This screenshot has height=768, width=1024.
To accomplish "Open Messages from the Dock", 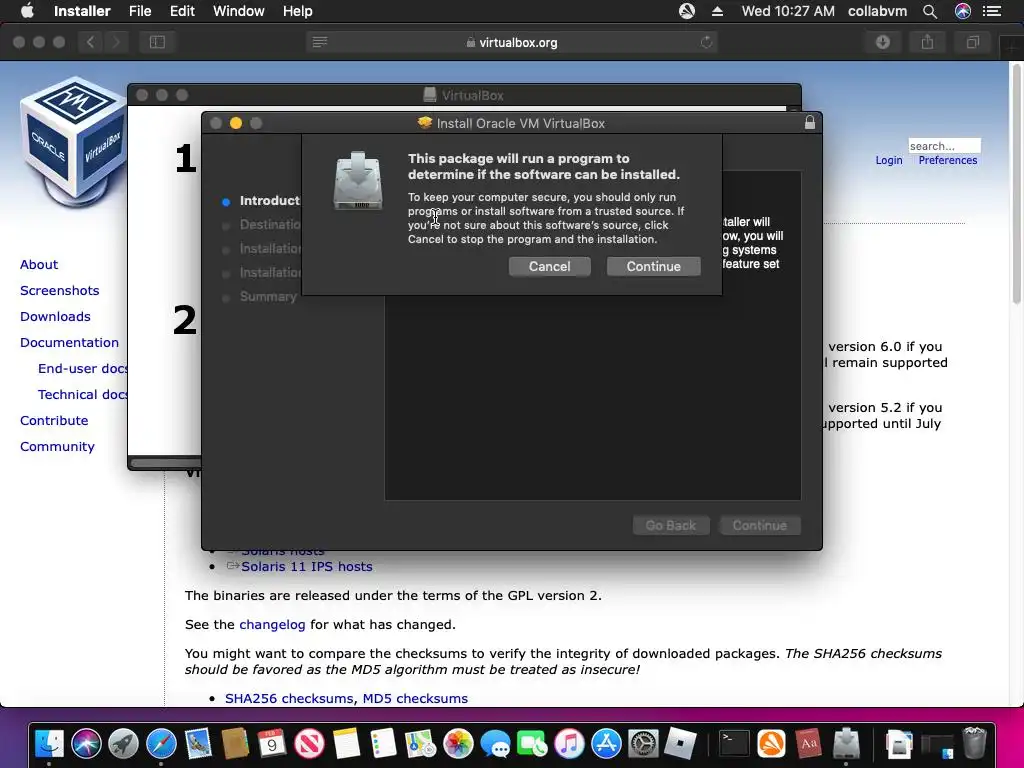I will pos(495,743).
